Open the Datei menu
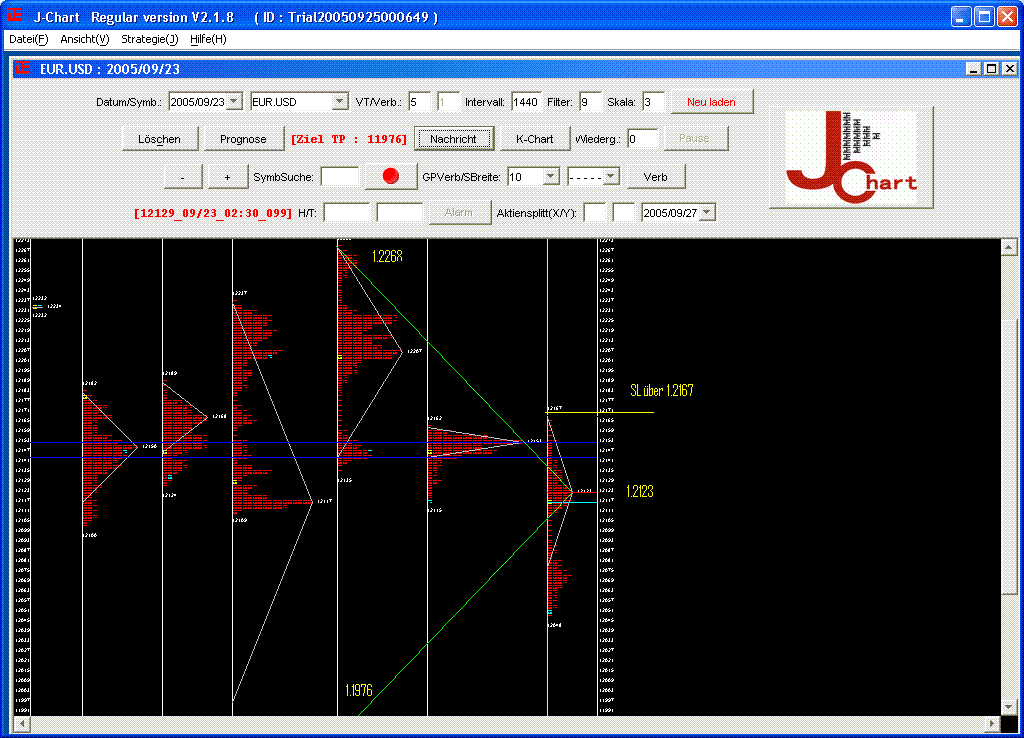The width and height of the screenshot is (1024, 738). tap(28, 39)
